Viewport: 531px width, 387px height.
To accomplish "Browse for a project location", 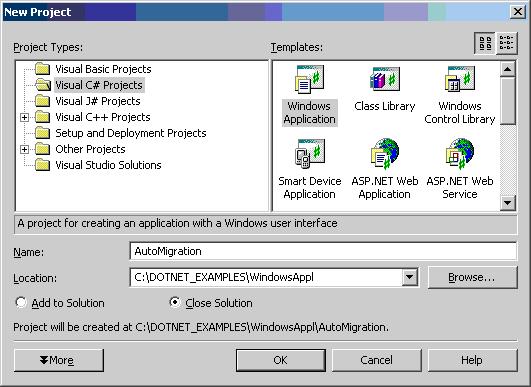I will (x=473, y=277).
